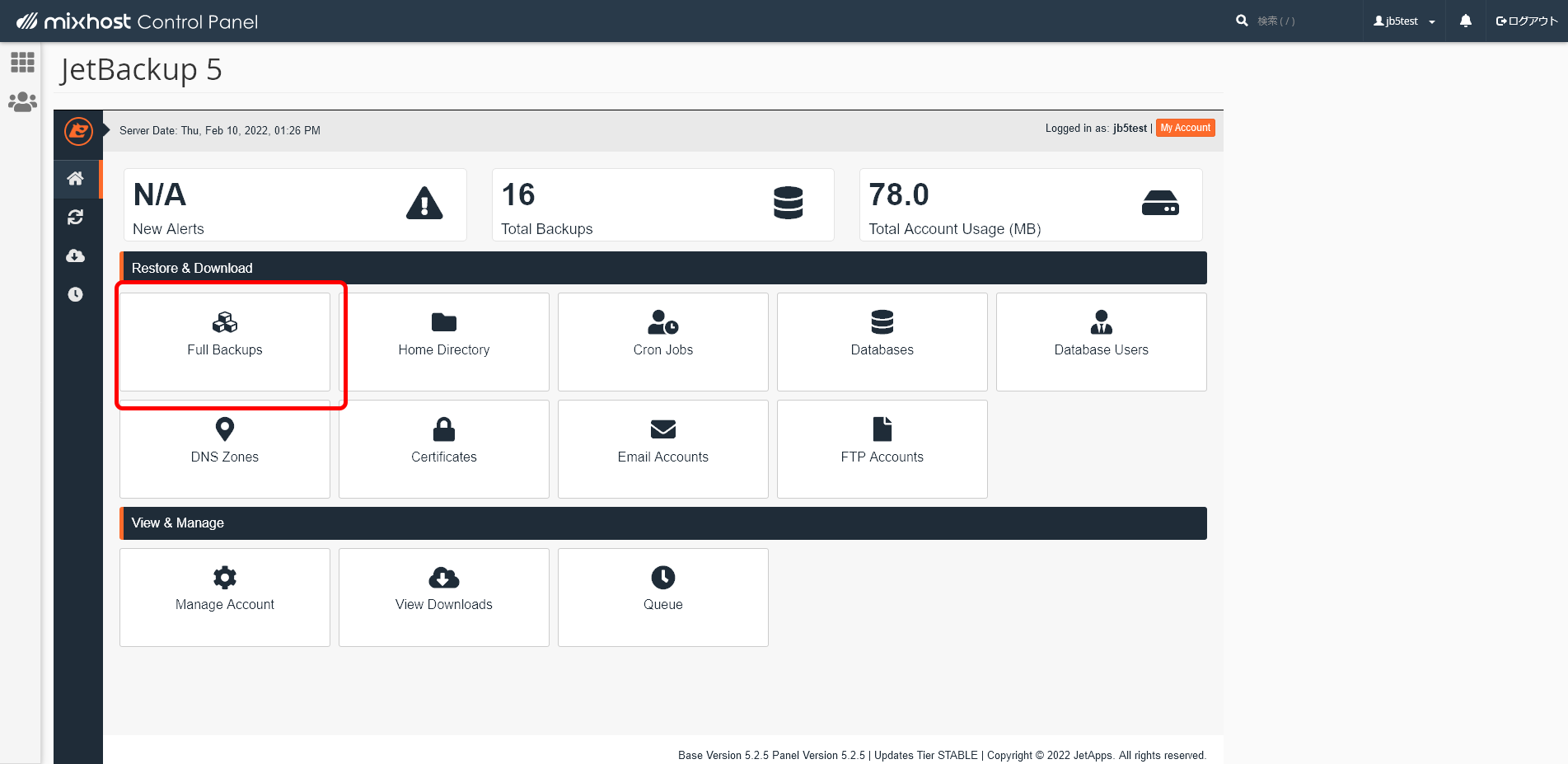Expand the sidebar arrow next to Server Date
Screen dimensions: 1568x764
coord(106,130)
